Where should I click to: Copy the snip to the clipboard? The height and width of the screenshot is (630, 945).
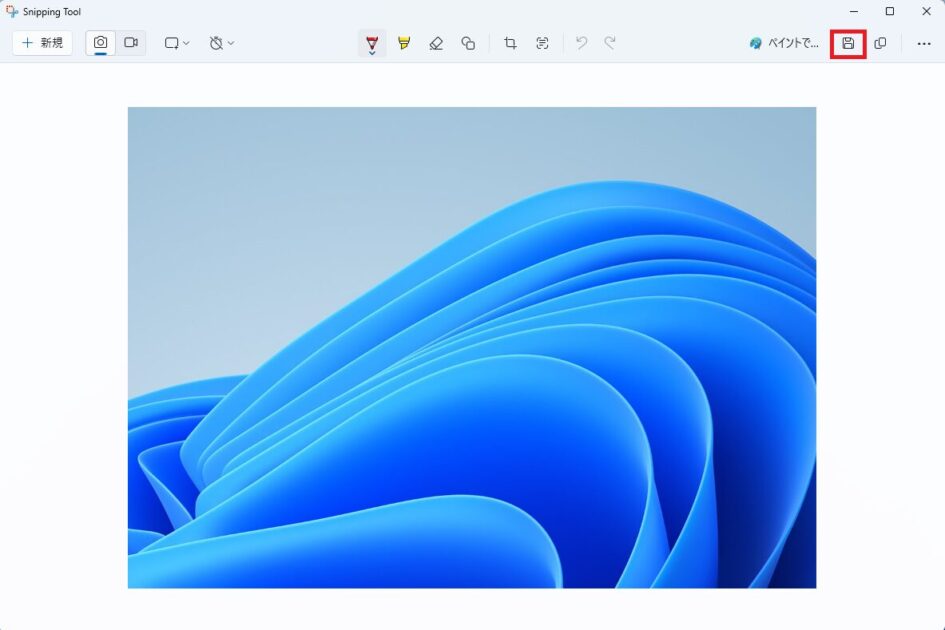[x=881, y=43]
